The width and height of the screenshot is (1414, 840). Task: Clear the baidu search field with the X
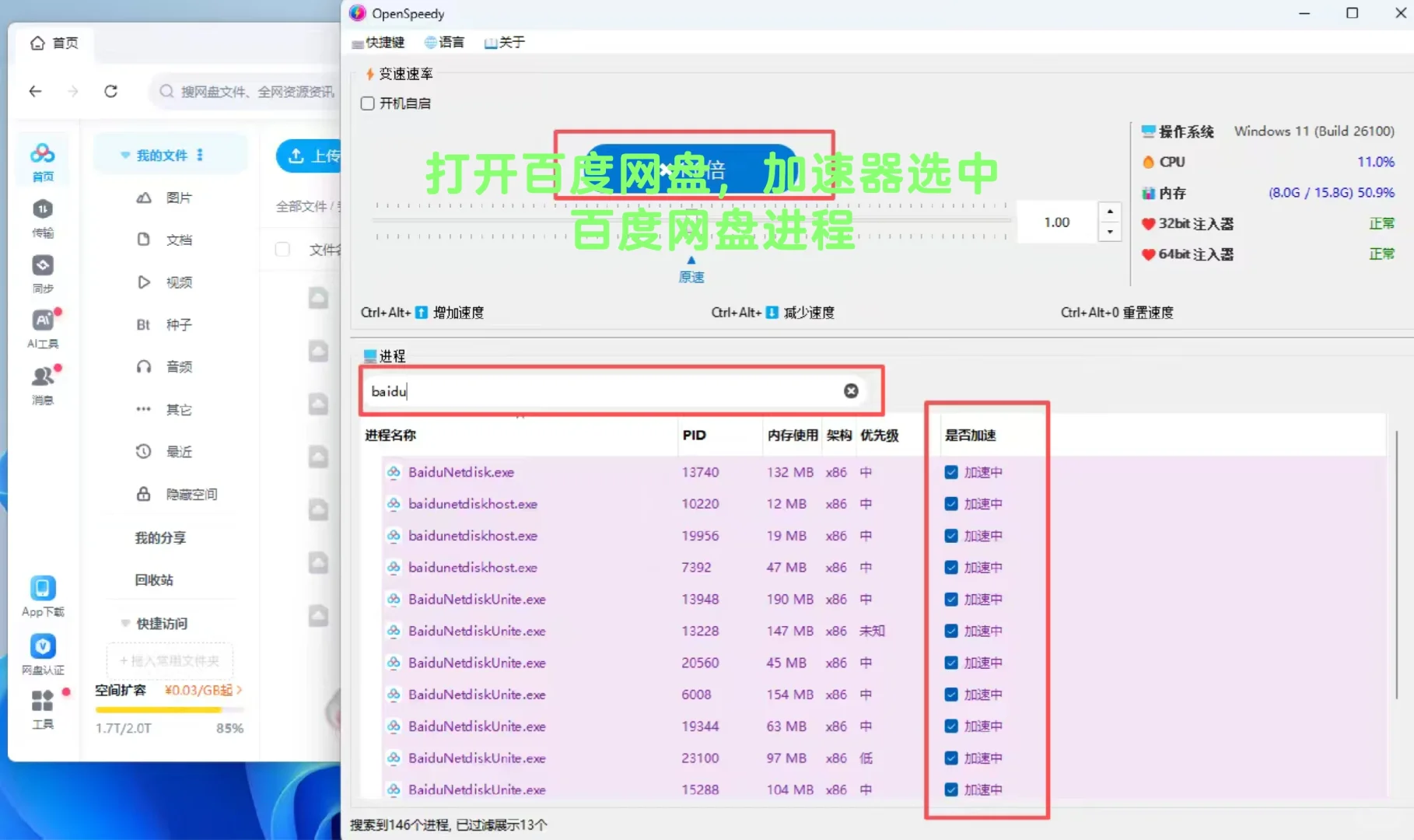click(850, 390)
